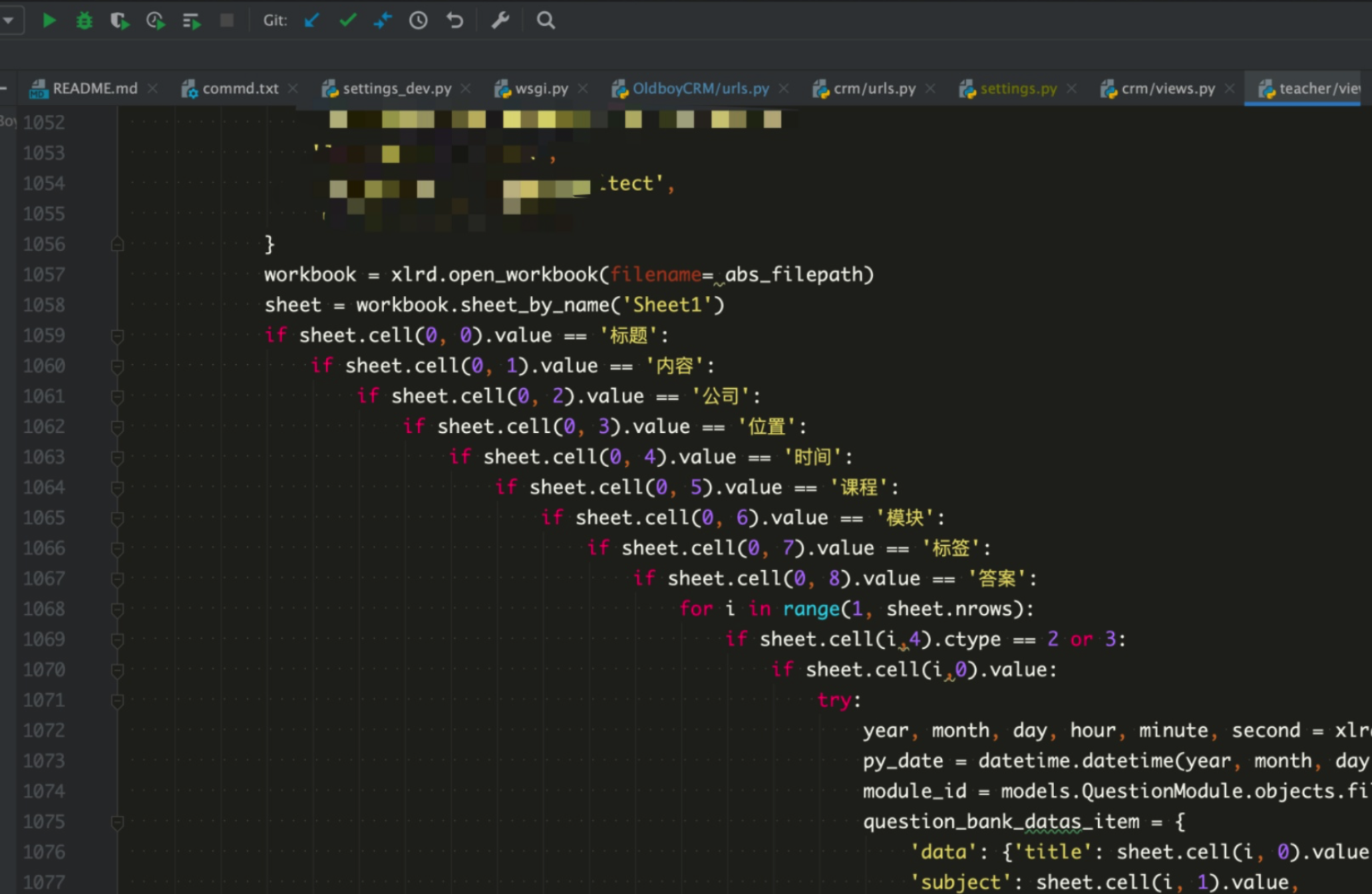The image size is (1372, 894).
Task: Open Search Everywhere magnifier icon
Action: (546, 21)
